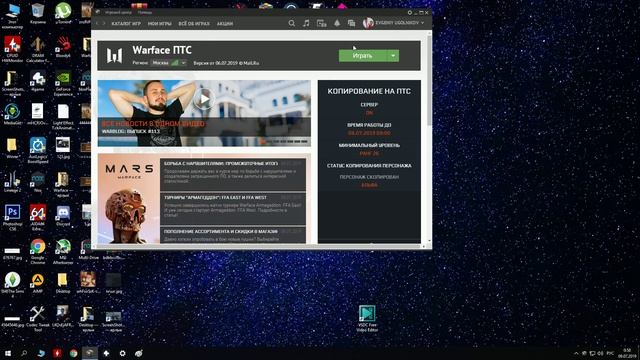Select the Sims 4 desktop icon

[x=12, y=285]
